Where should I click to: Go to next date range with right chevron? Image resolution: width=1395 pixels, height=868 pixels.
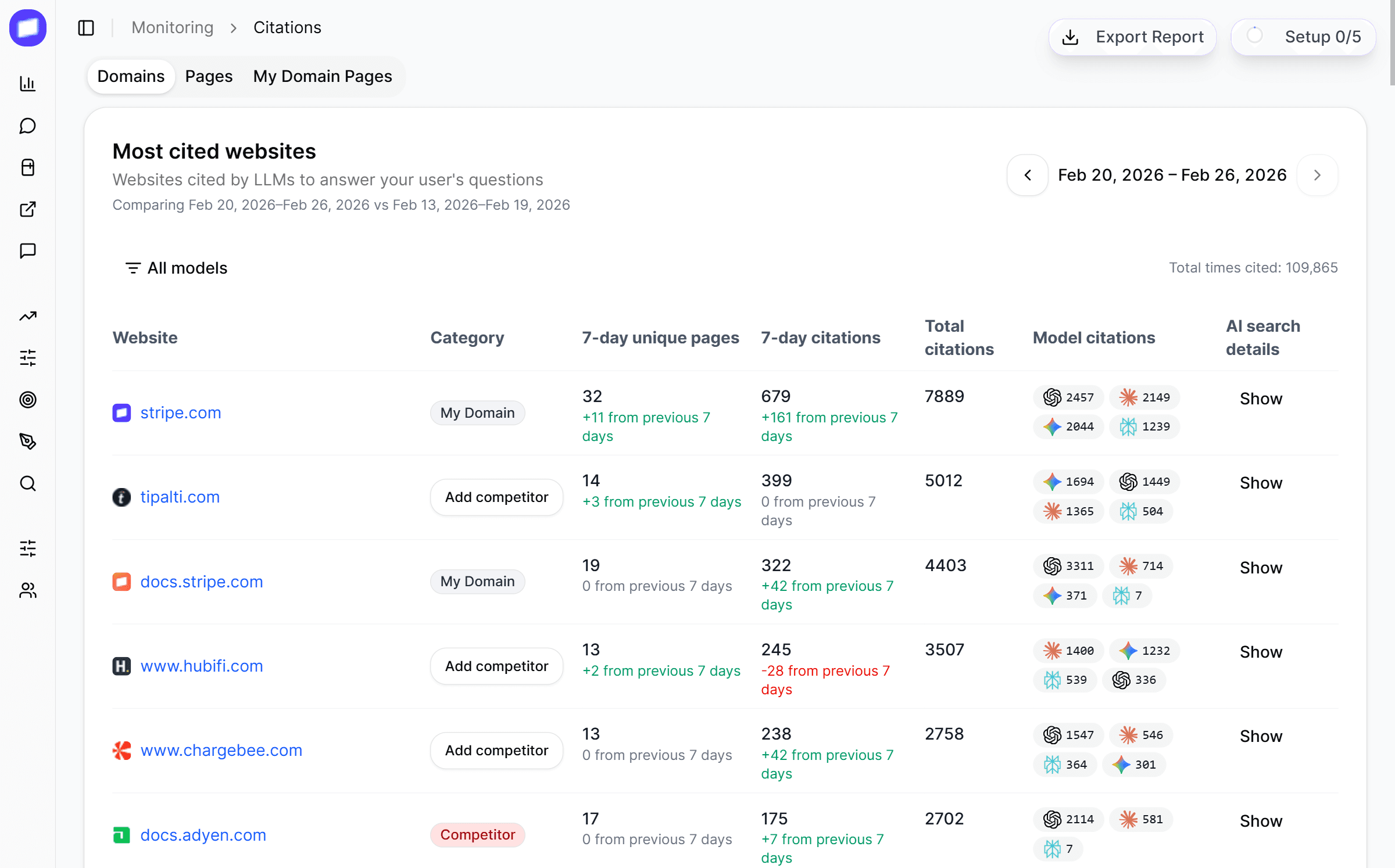1317,175
